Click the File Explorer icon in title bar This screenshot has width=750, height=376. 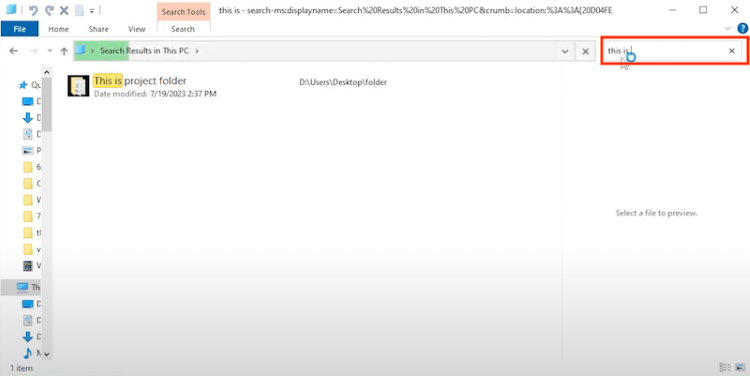(11, 10)
